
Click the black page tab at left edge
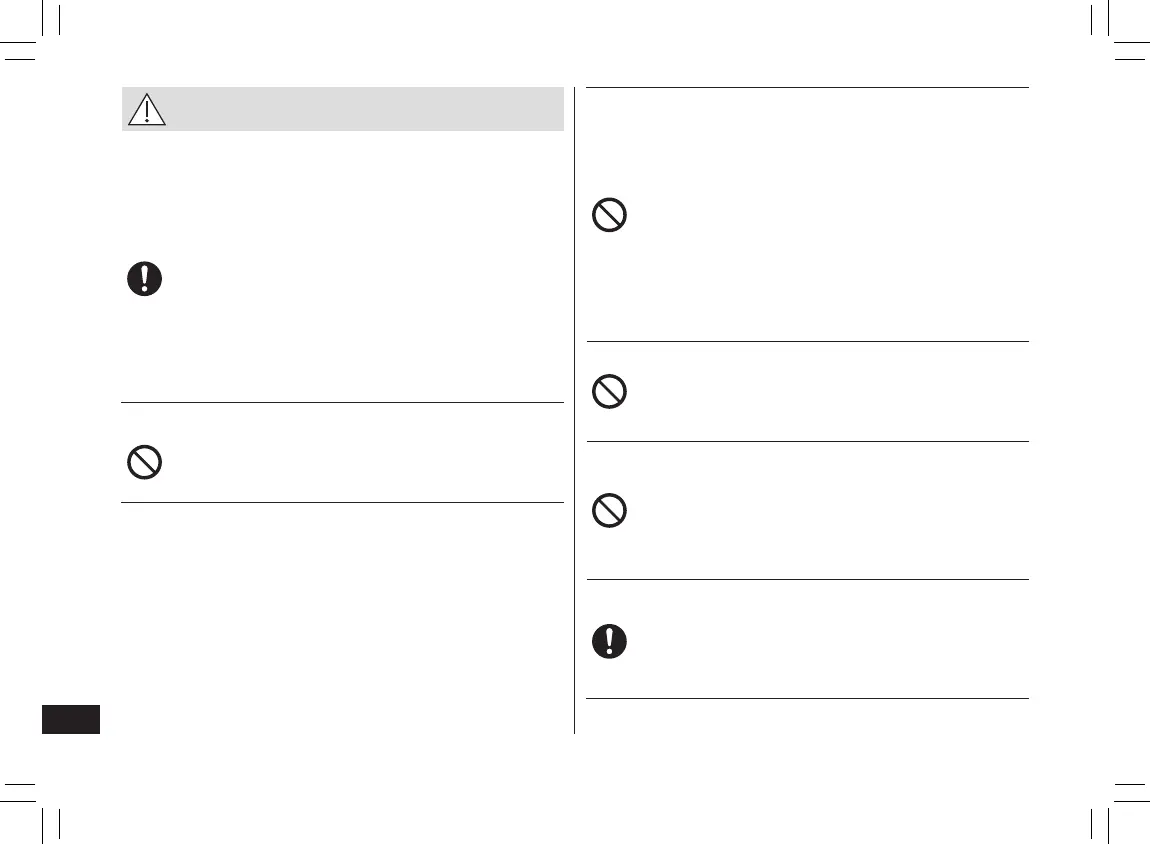(x=71, y=719)
